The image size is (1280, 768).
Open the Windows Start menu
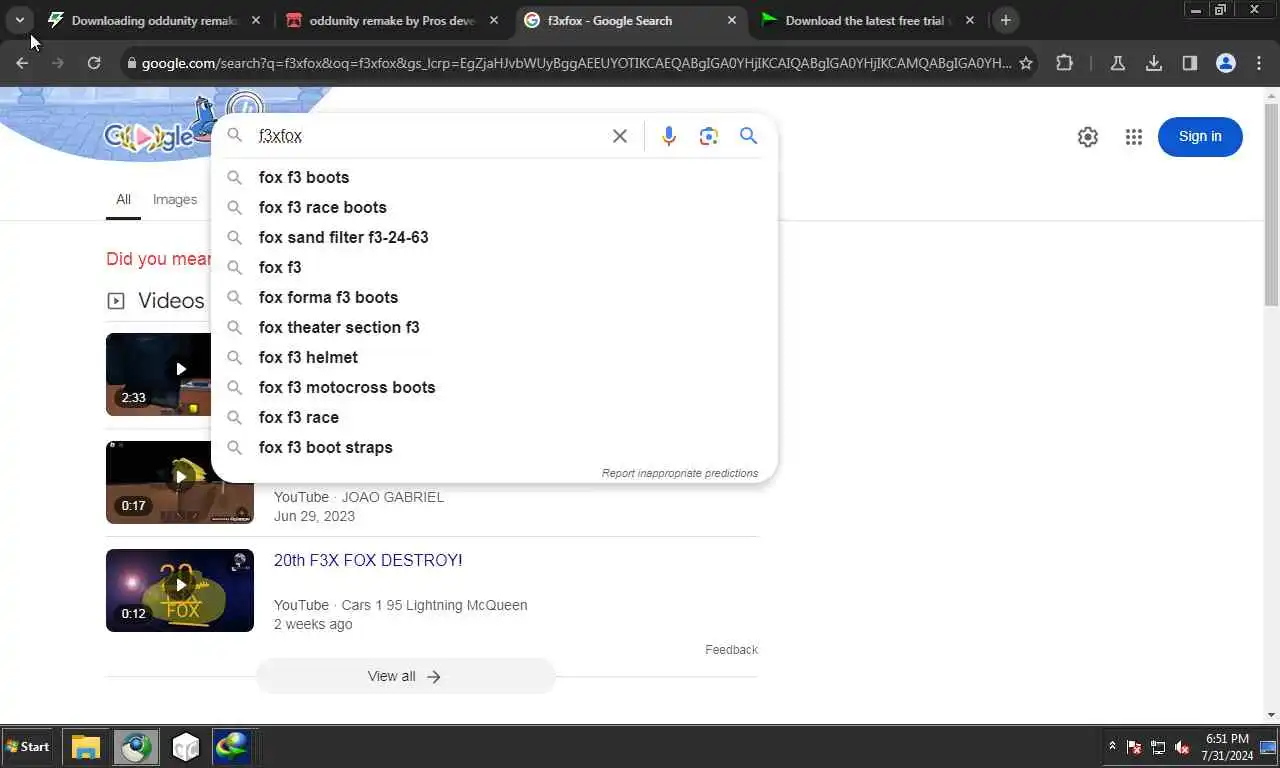coord(28,746)
